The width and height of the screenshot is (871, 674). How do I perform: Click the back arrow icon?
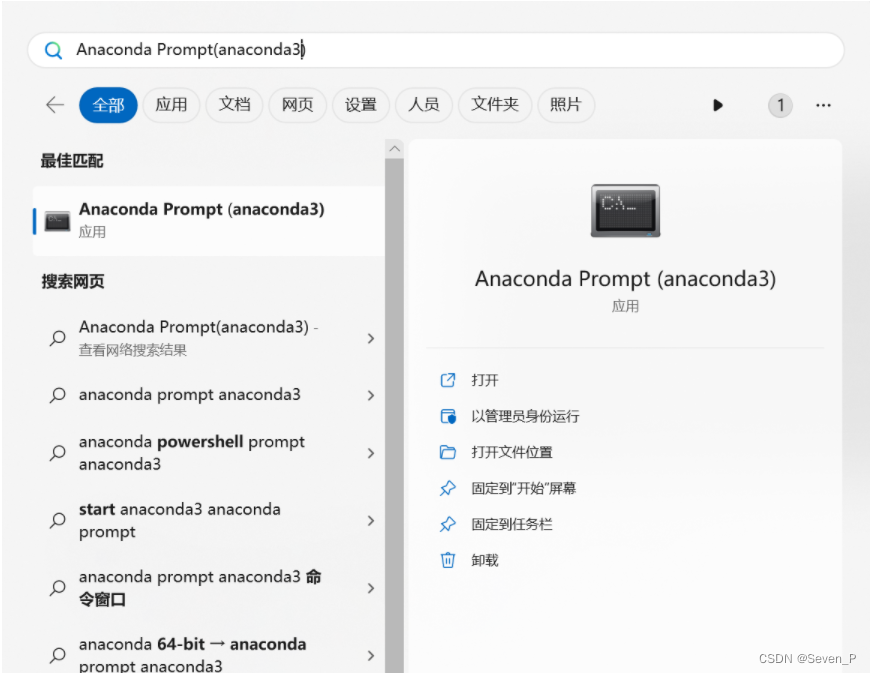click(54, 104)
